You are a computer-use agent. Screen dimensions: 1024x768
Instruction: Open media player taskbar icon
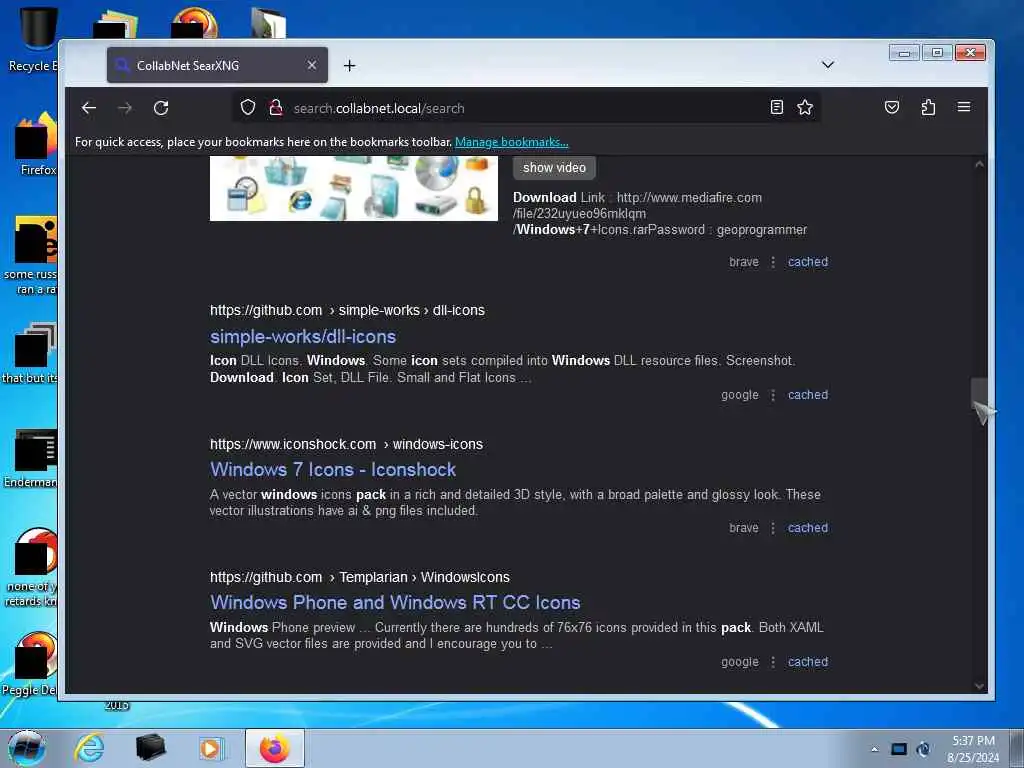(211, 748)
